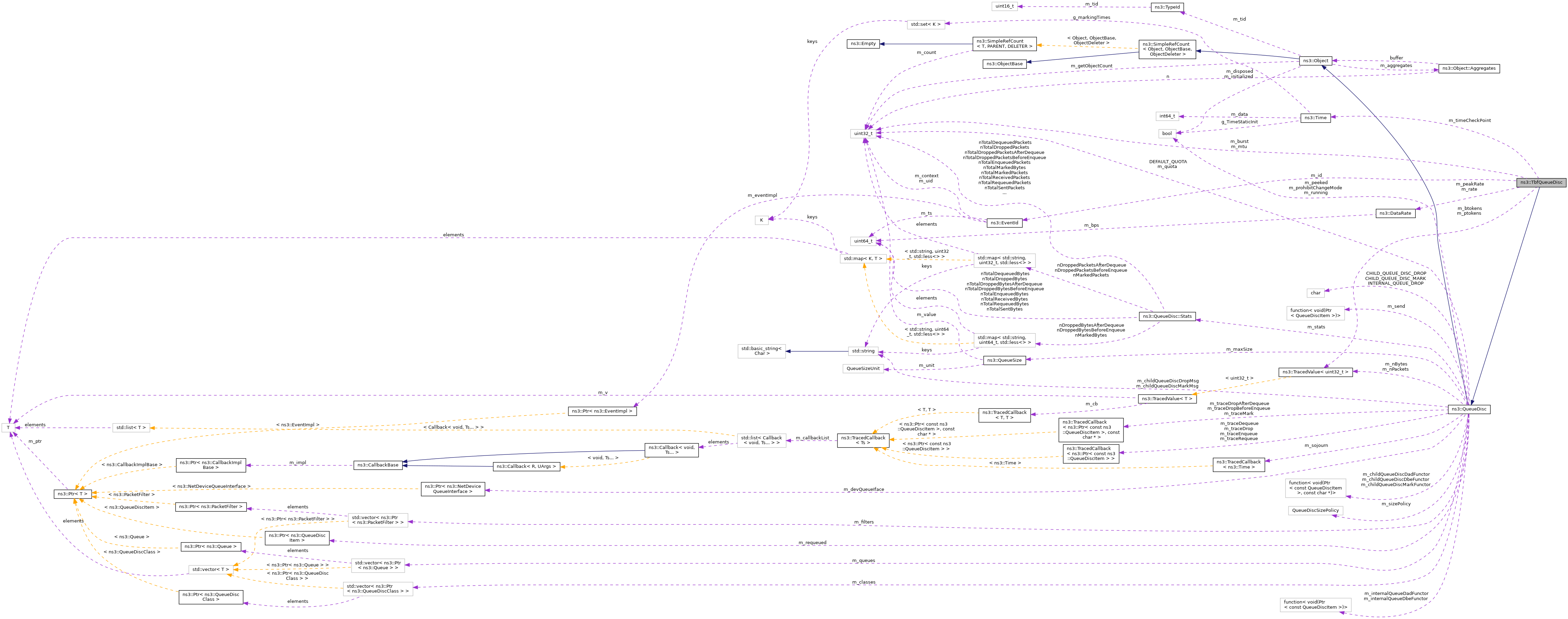The height and width of the screenshot is (619, 1568).
Task: Open TracedCallback with QueueDiscItem and const char * node
Action: point(1091,430)
